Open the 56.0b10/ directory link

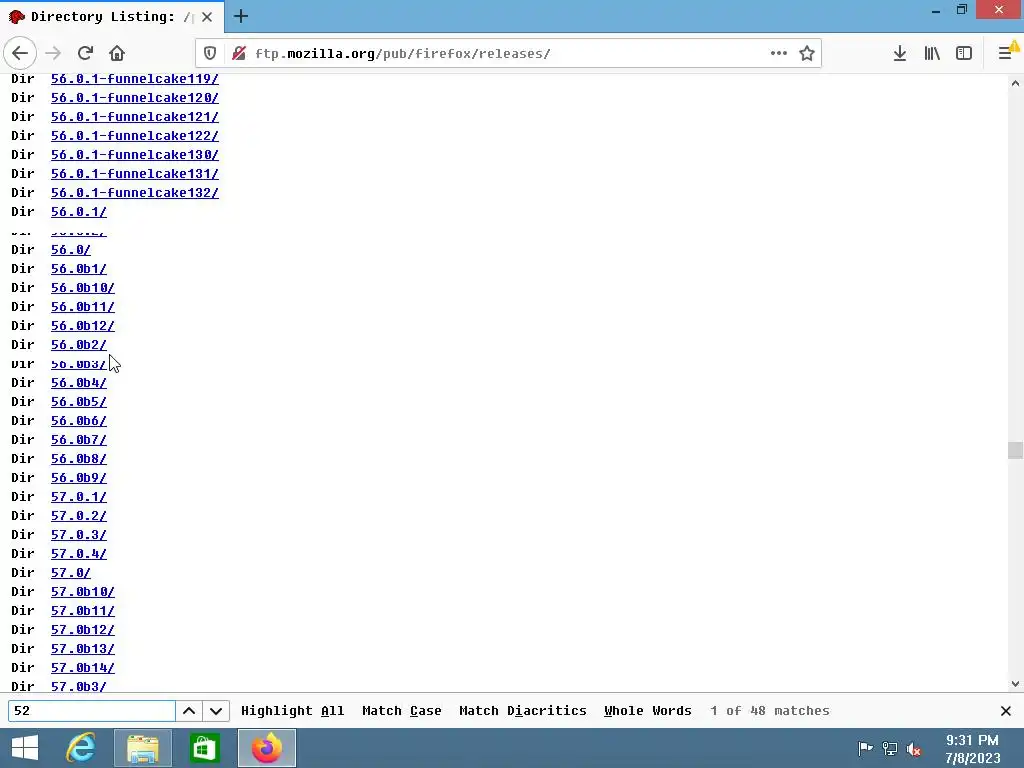[82, 287]
